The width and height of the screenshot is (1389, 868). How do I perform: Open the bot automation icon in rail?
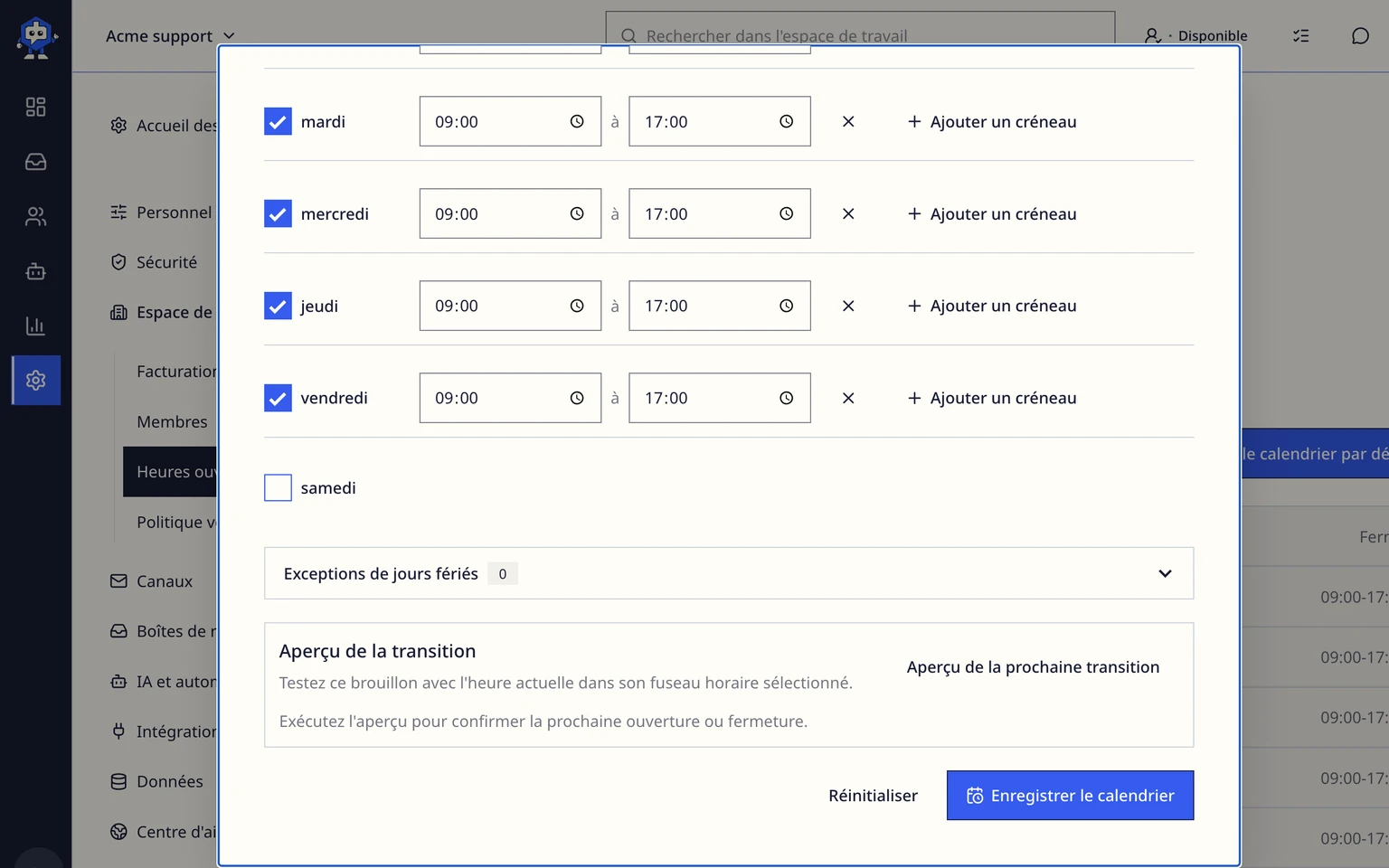35,271
